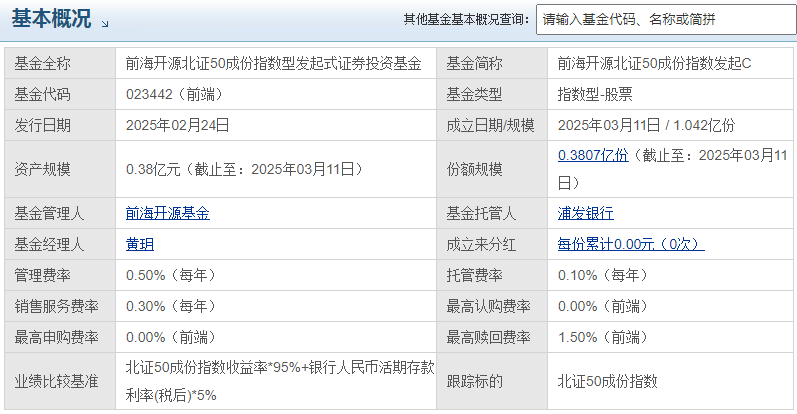The image size is (797, 414).
Task: Click the 最高认购费率 row label
Action: point(488,306)
